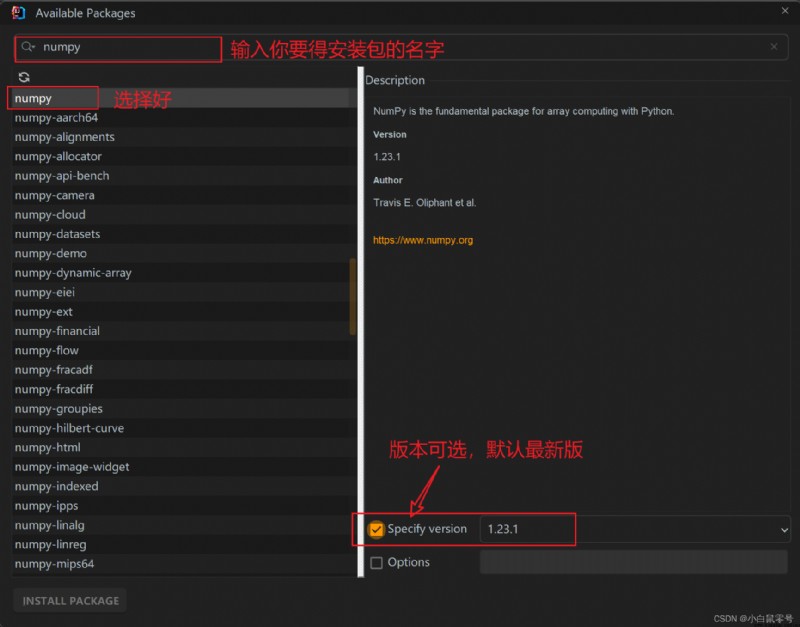Select numpy-alignments in the list
The height and width of the screenshot is (627, 800).
pyautogui.click(x=184, y=137)
